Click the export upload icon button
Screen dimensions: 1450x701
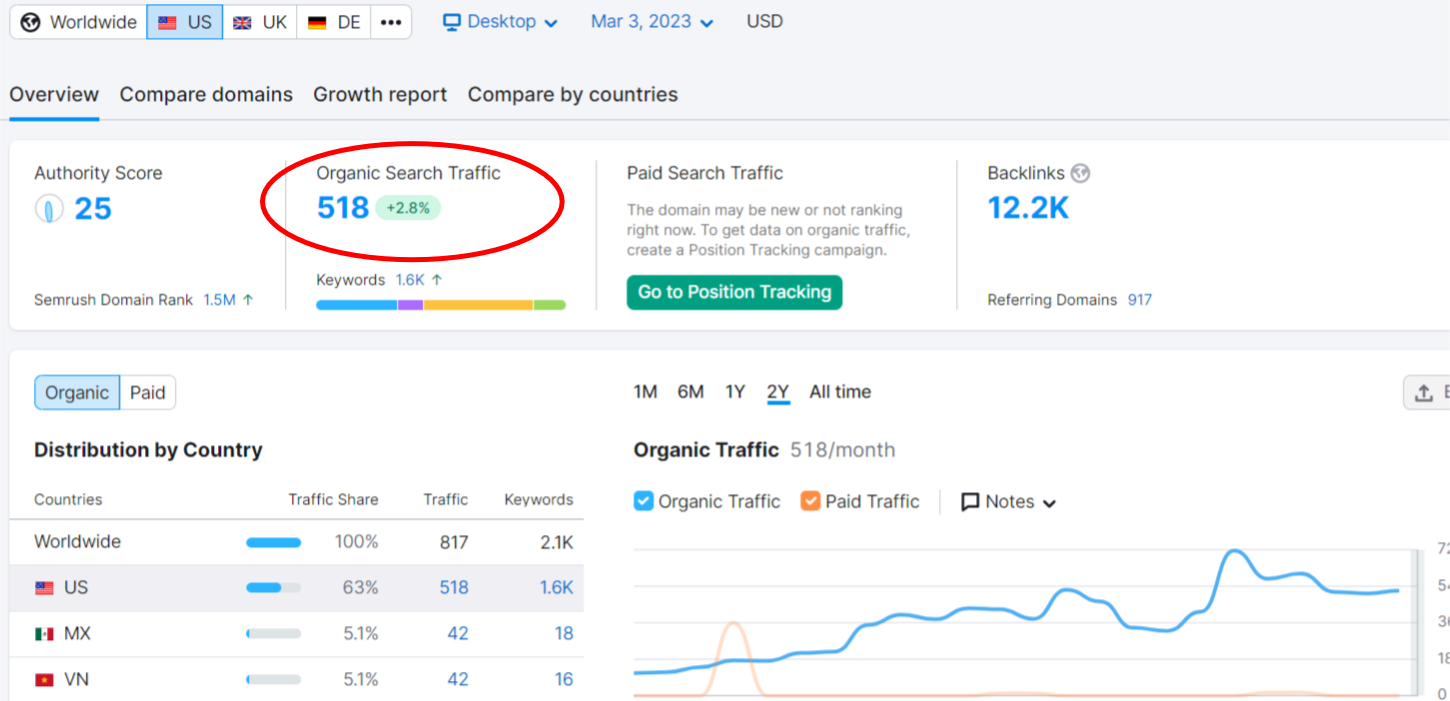click(x=1425, y=393)
